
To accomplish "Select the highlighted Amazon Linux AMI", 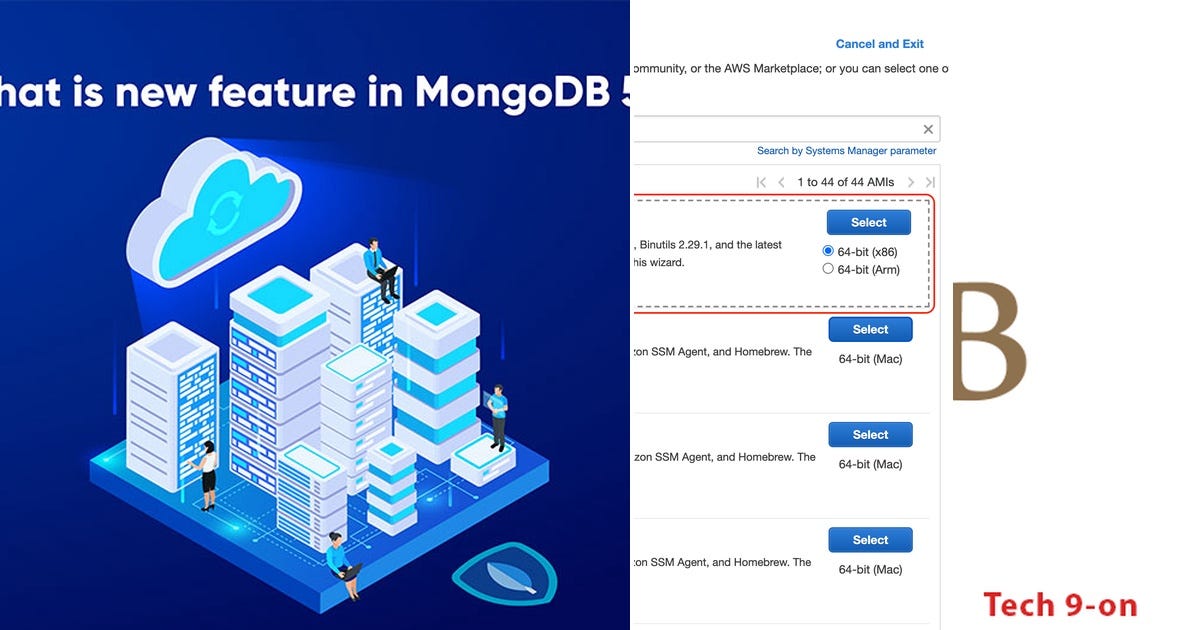I will tap(868, 222).
